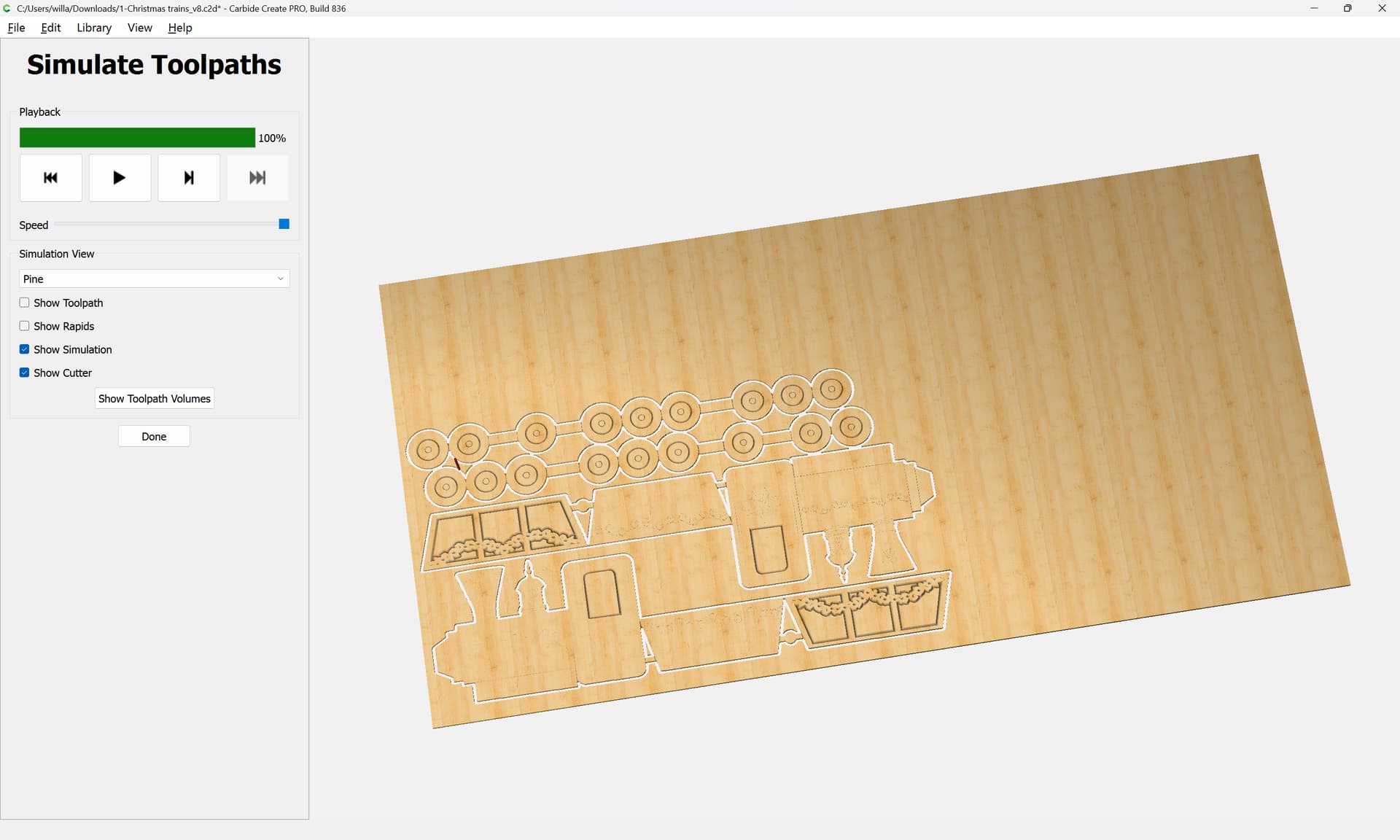Click the dropdown chevron arrow next to Pine
1400x840 pixels.
click(x=280, y=279)
